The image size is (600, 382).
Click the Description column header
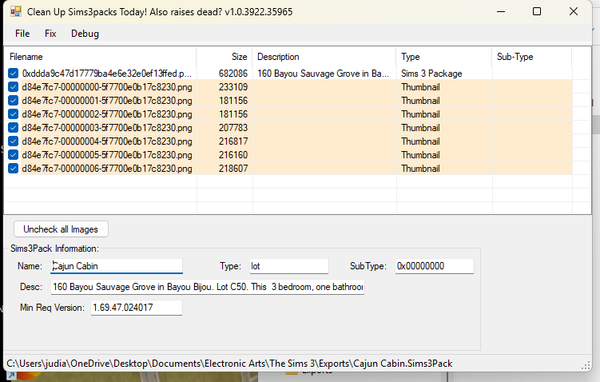[x=324, y=57]
